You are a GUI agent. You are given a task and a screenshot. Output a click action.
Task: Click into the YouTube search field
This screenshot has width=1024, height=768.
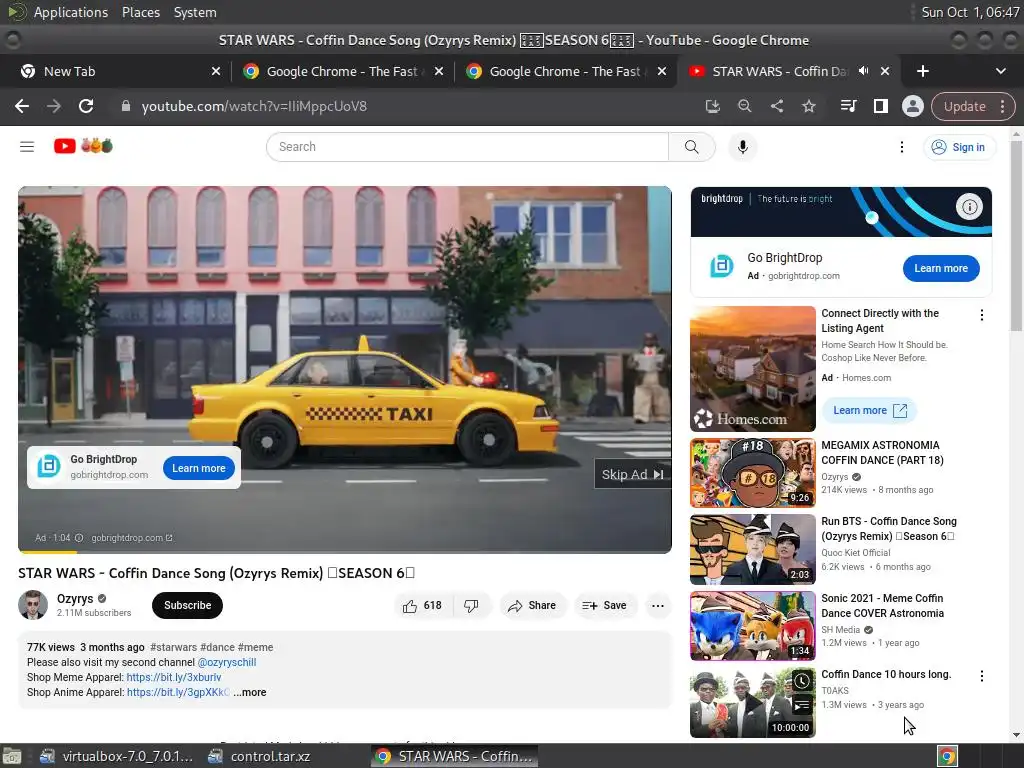(x=468, y=147)
